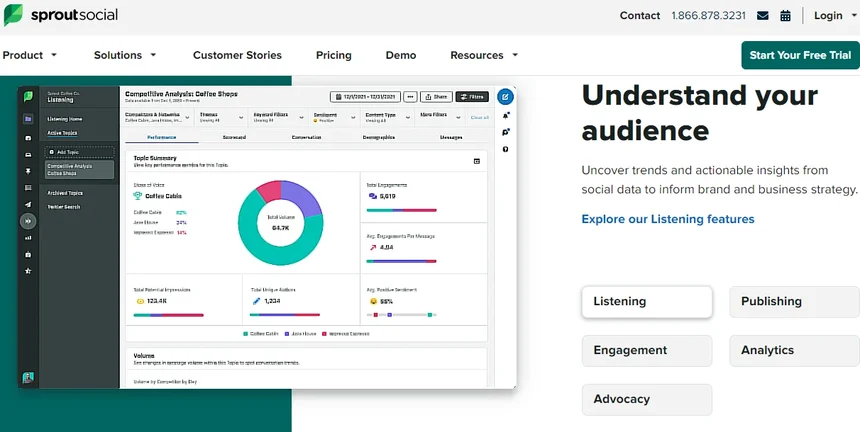The image size is (860, 432).
Task: Select the highlighted Listening waveform icon
Action: click(x=28, y=221)
